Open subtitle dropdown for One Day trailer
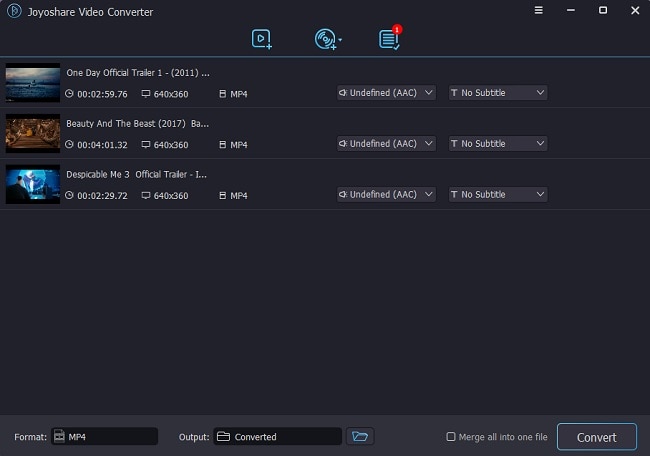 tap(498, 93)
